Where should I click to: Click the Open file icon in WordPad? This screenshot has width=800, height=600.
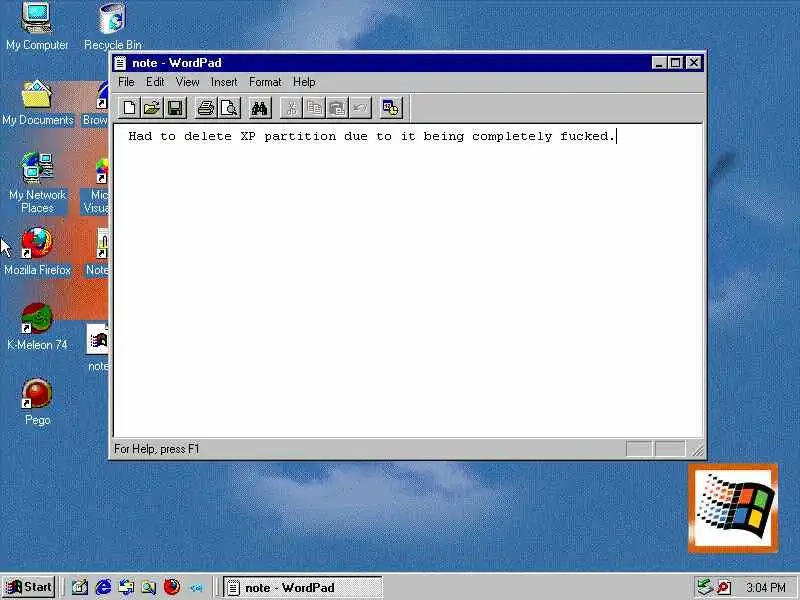coord(152,108)
